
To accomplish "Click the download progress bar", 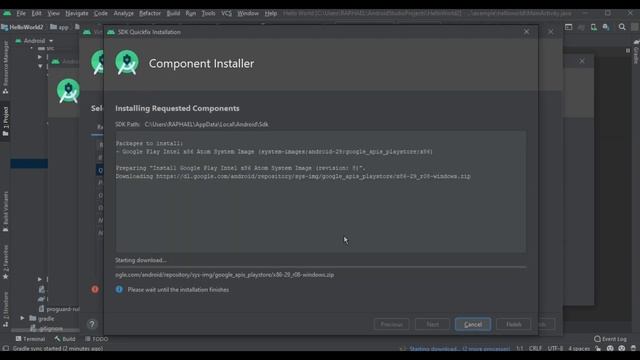I will (320, 267).
